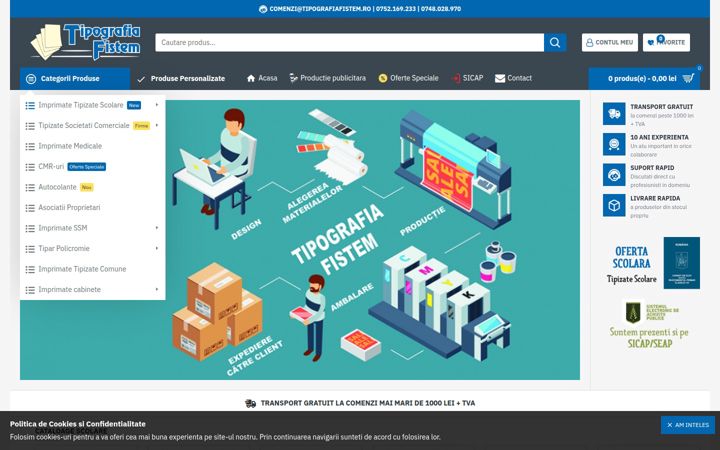
Task: Click the SICAP icon in navbar
Action: pyautogui.click(x=456, y=79)
